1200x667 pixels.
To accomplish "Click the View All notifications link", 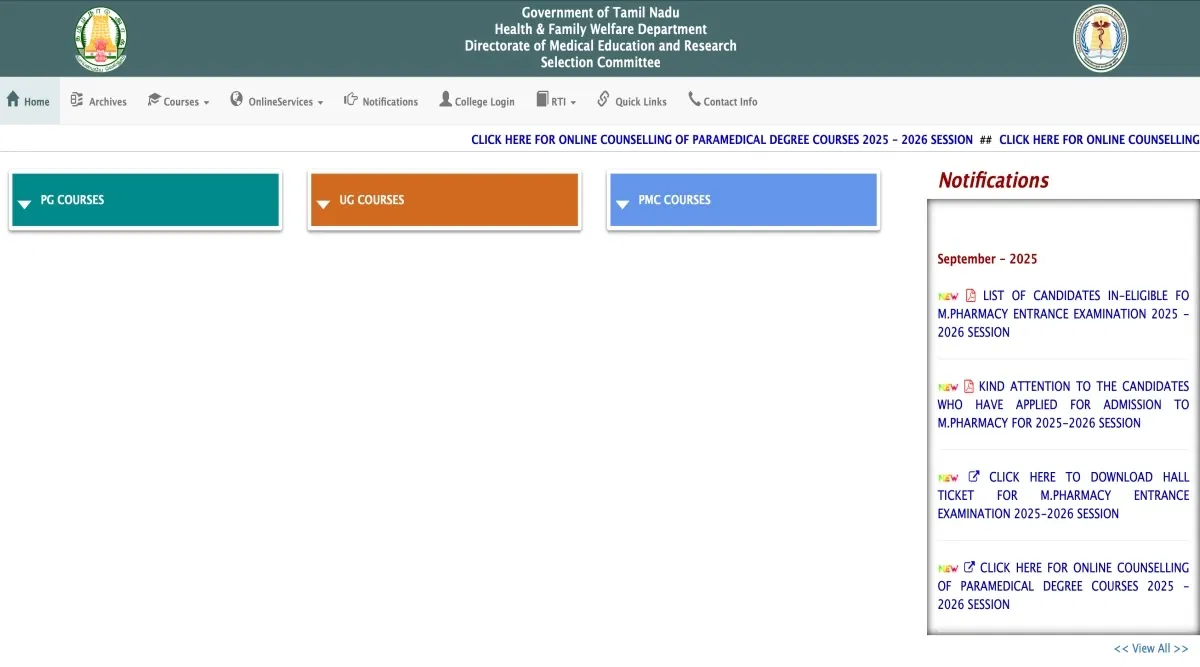I will pos(1151,649).
